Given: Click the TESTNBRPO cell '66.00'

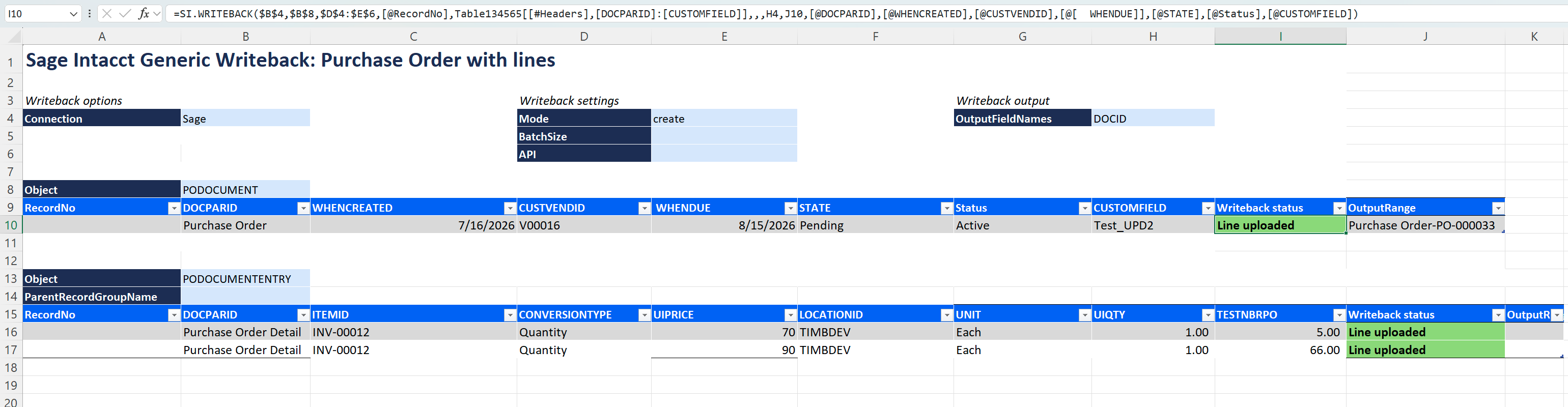Looking at the screenshot, I should [1280, 350].
